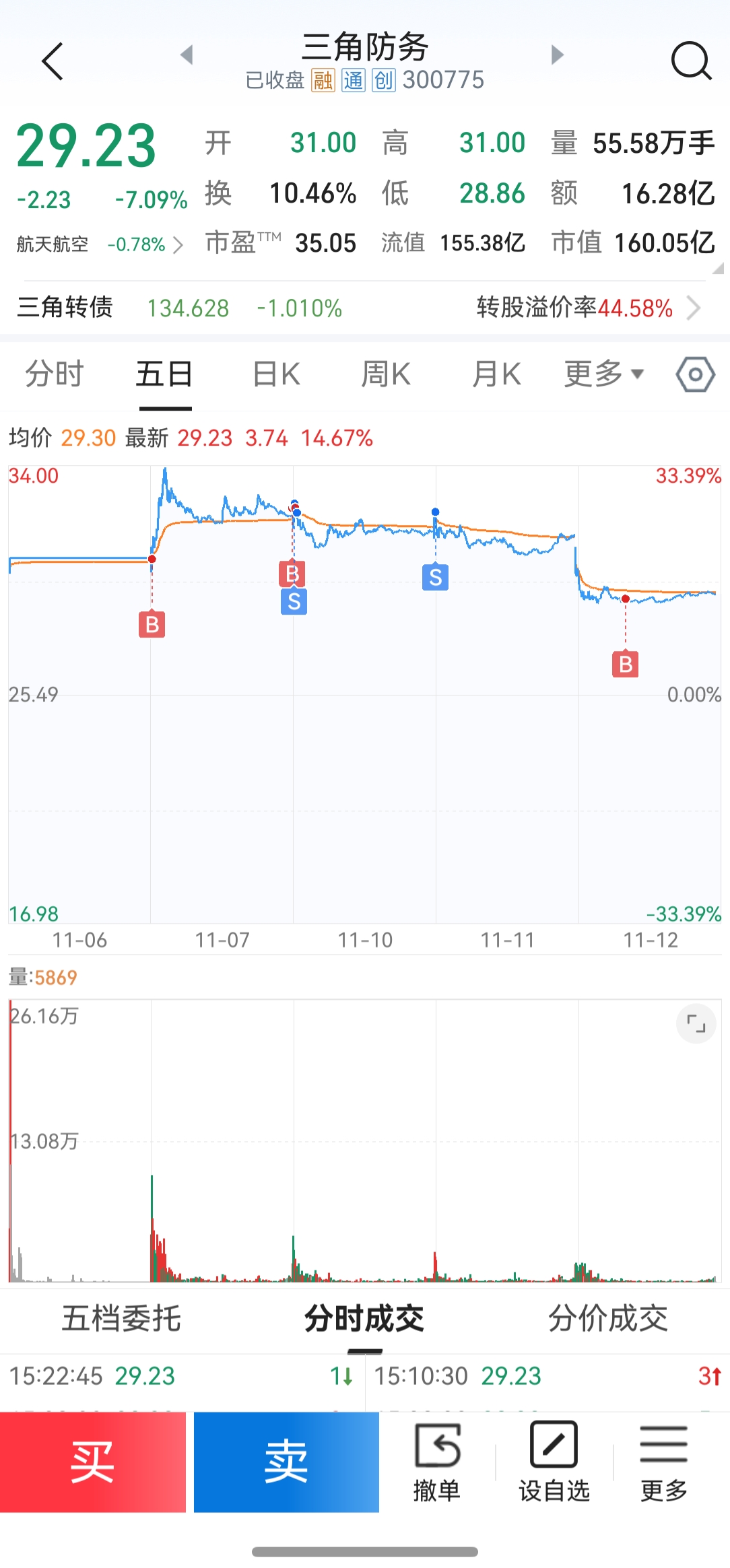Tap the blue 卖 sell button

[286, 1462]
